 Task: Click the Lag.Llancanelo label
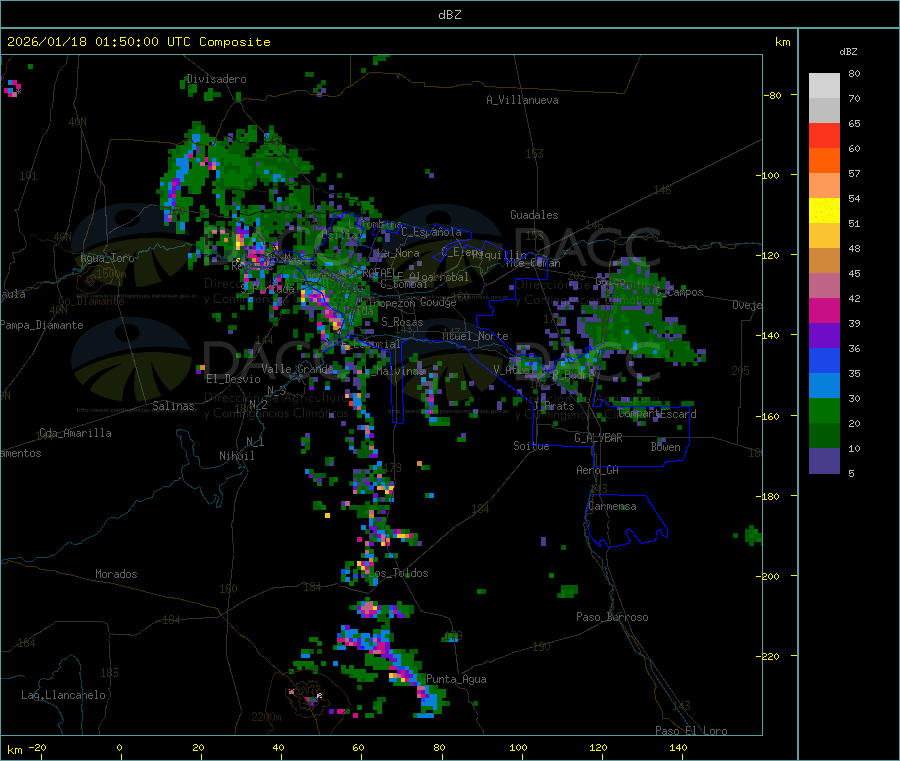[x=63, y=695]
